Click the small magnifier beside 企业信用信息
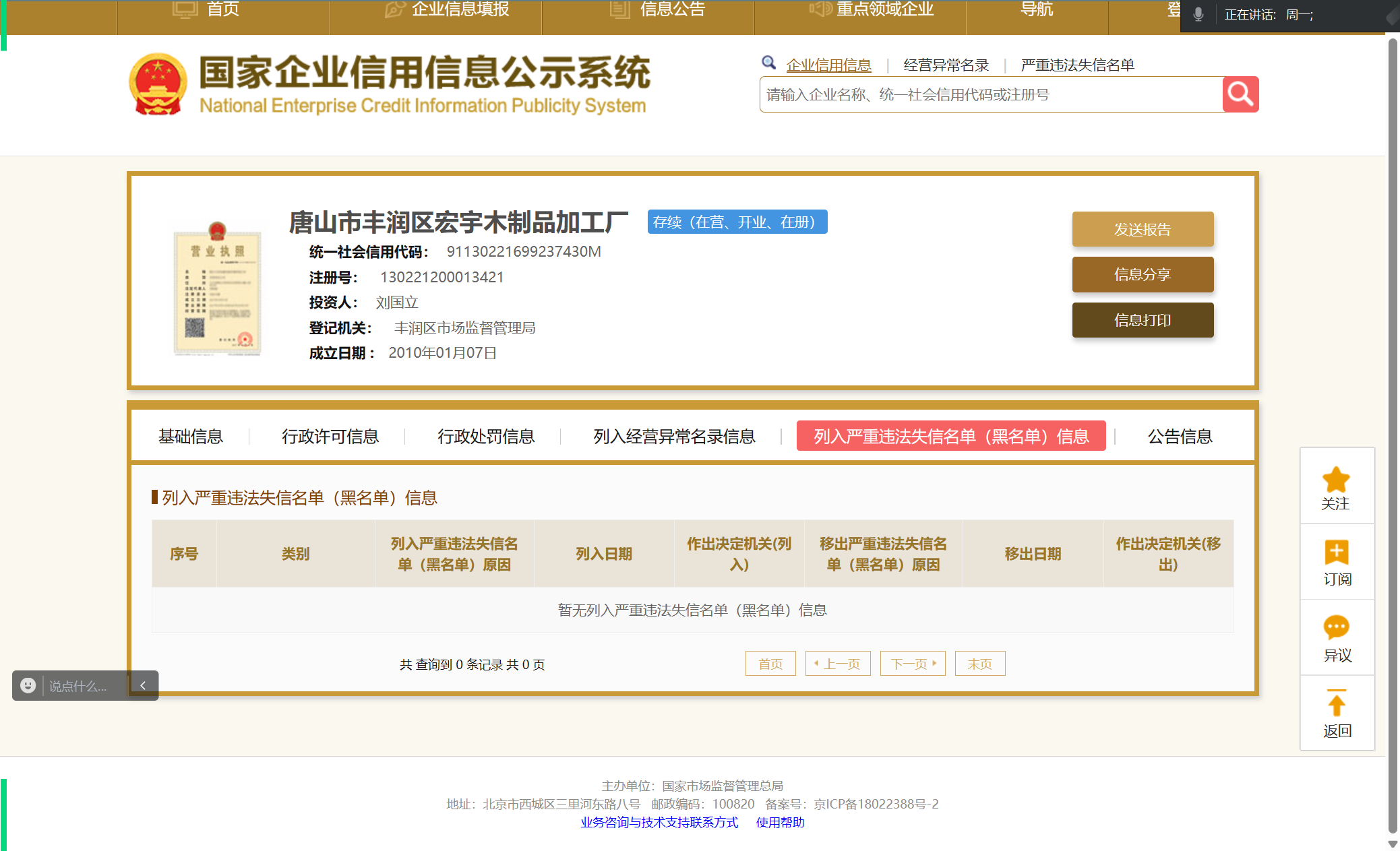 coord(768,63)
